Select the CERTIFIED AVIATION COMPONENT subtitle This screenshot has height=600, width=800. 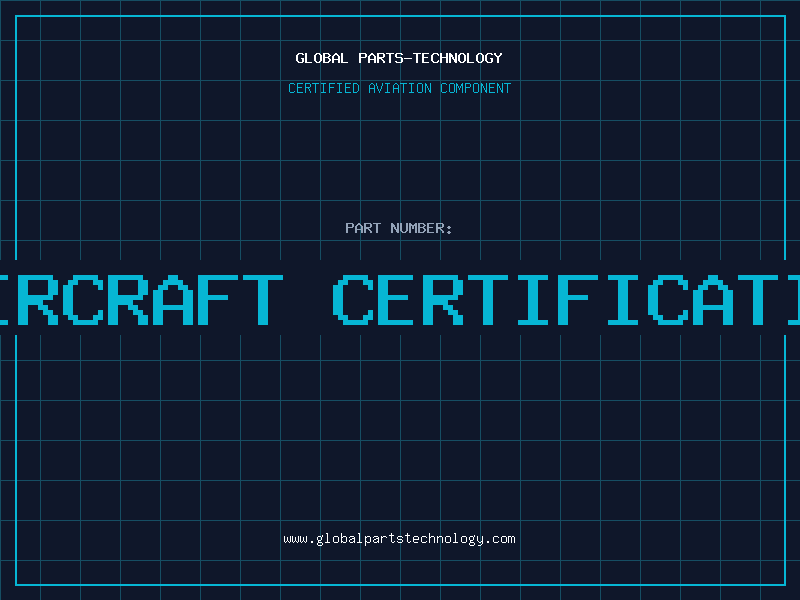399,88
